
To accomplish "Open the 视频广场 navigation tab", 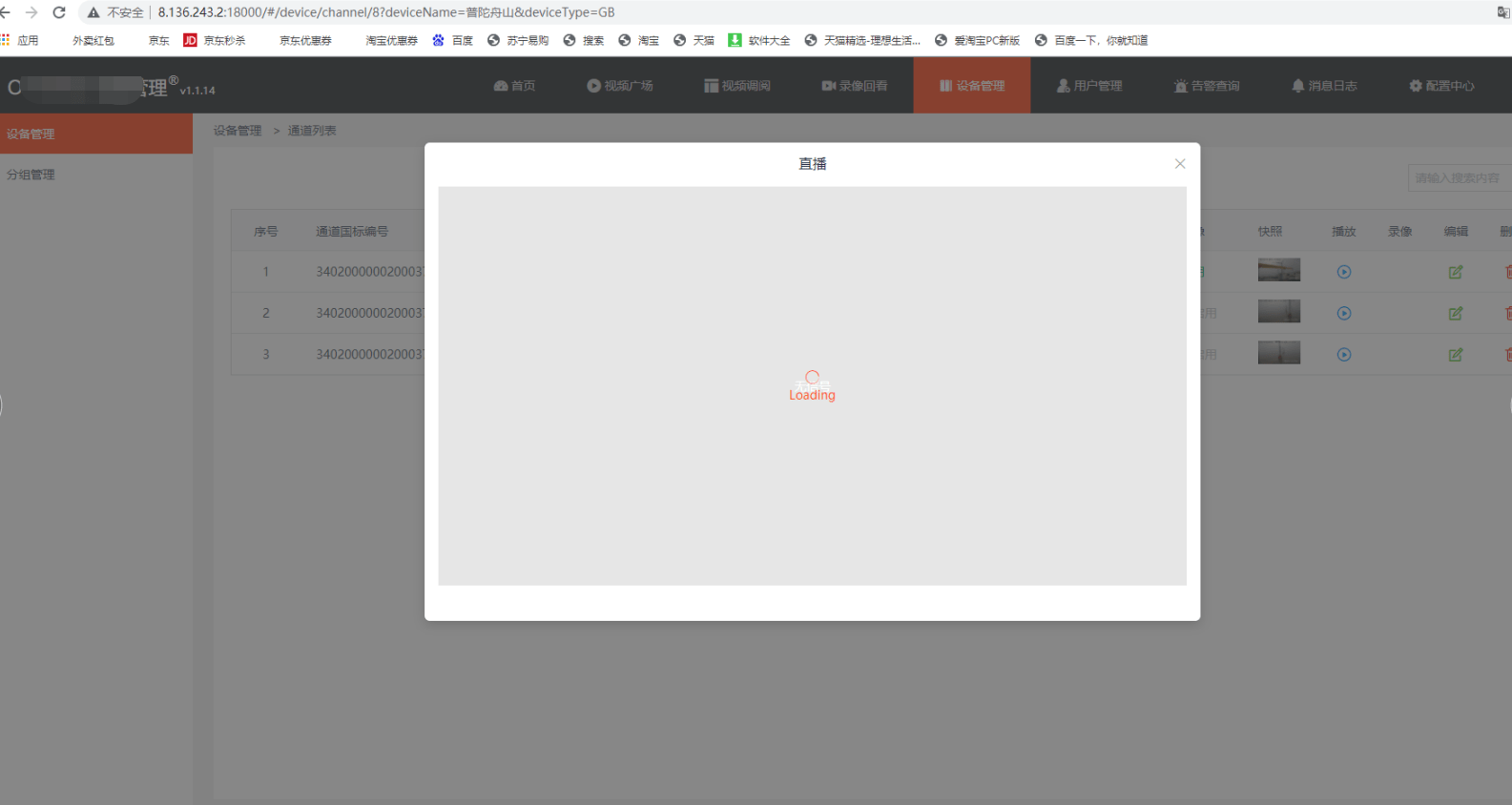I will tap(620, 86).
